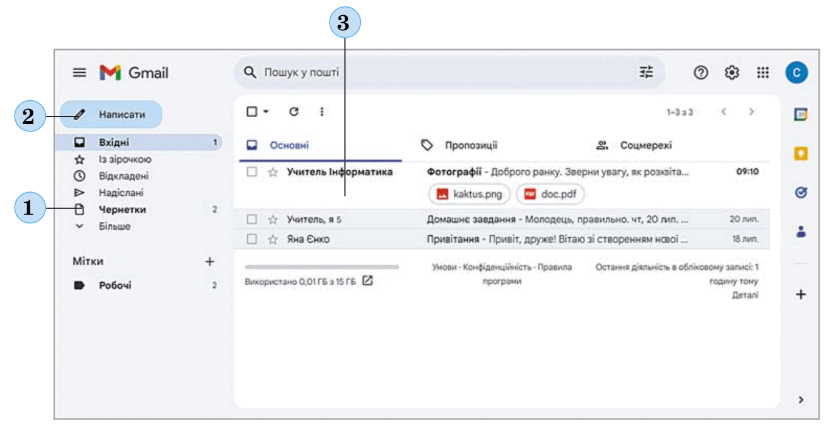Click the 1–3 з 3 message counter
This screenshot has width=829, height=429.
tap(680, 112)
